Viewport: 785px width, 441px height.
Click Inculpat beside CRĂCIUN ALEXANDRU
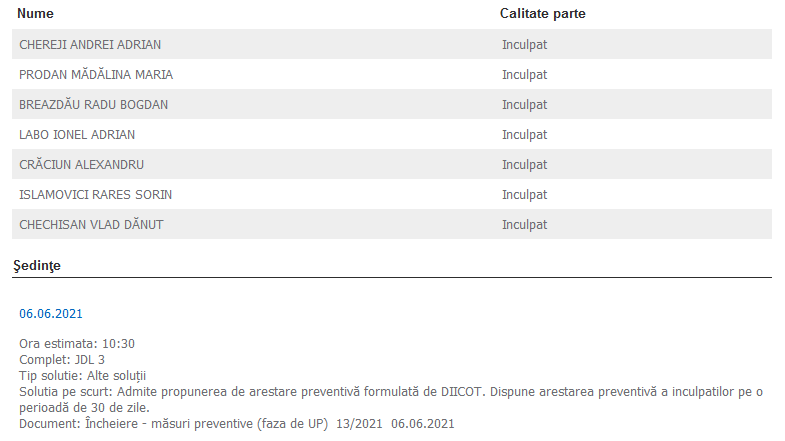click(x=525, y=165)
